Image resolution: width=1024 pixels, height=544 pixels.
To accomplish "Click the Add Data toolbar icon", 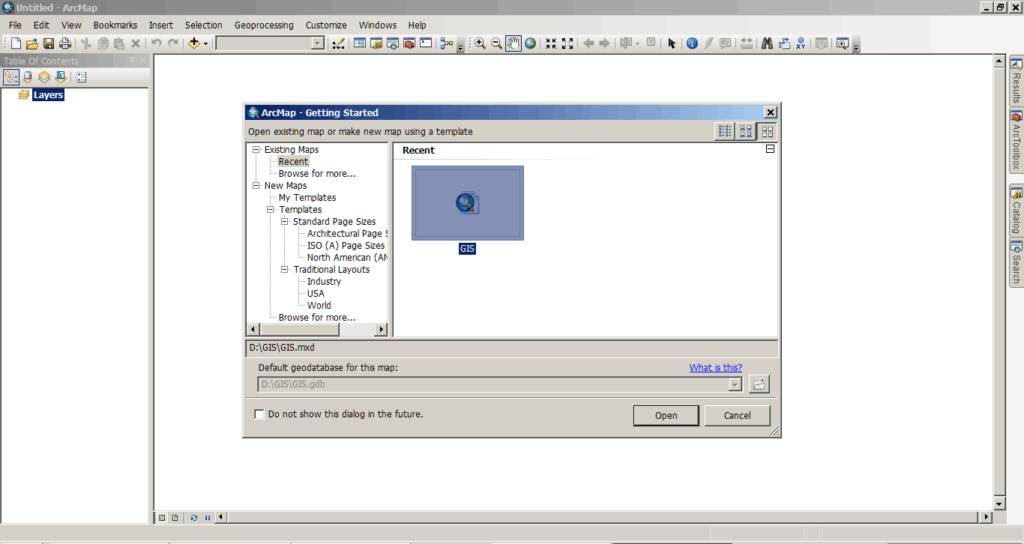I will 194,43.
